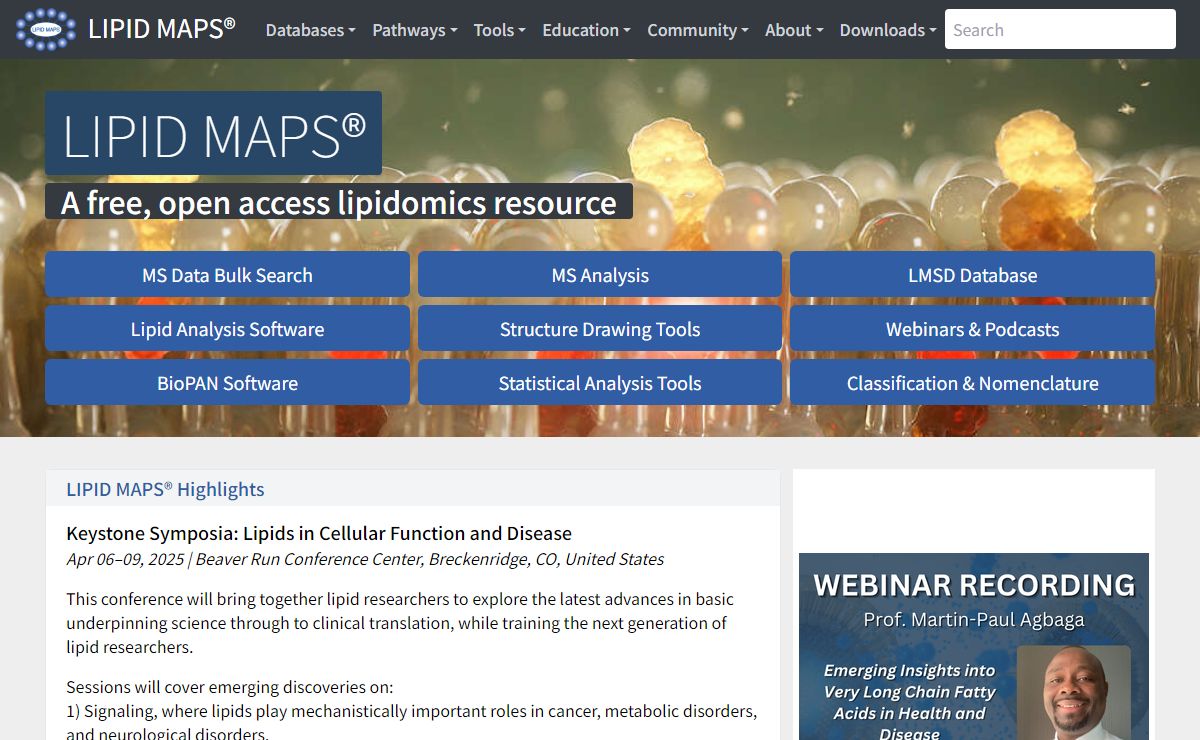The image size is (1200, 740).
Task: Go to MS Analysis
Action: click(600, 275)
